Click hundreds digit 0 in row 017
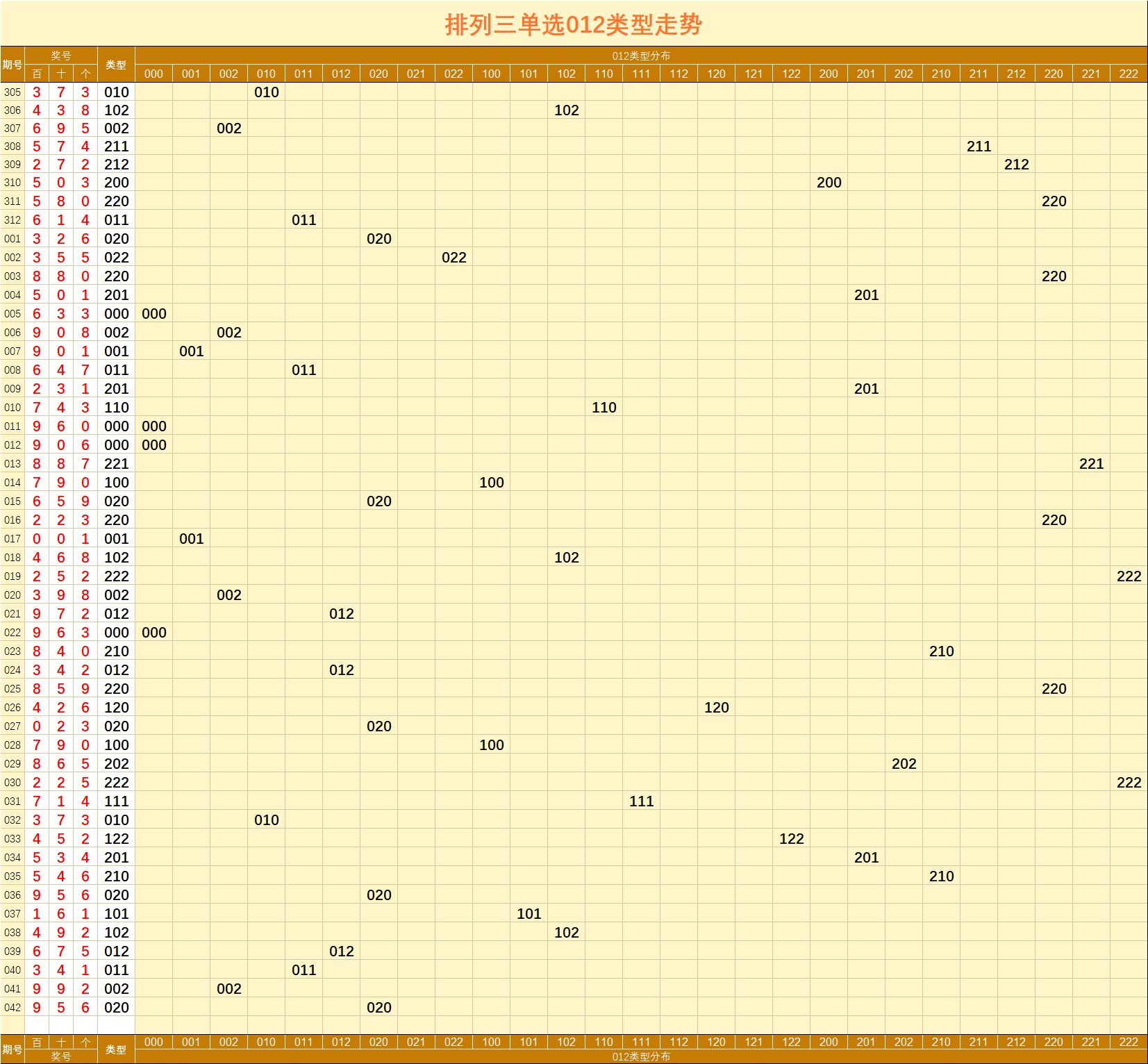 (x=37, y=538)
